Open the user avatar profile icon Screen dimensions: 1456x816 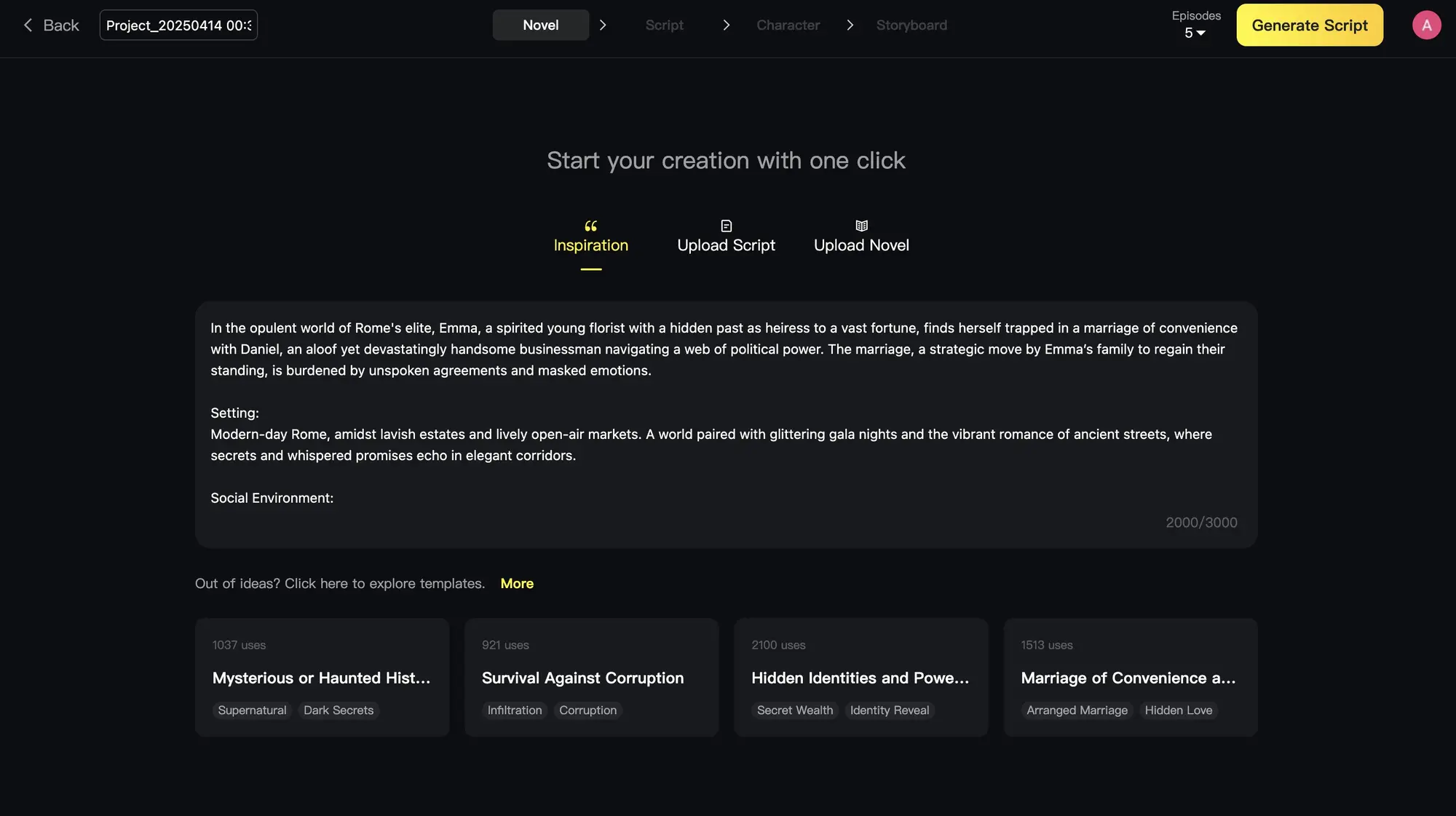coord(1426,25)
